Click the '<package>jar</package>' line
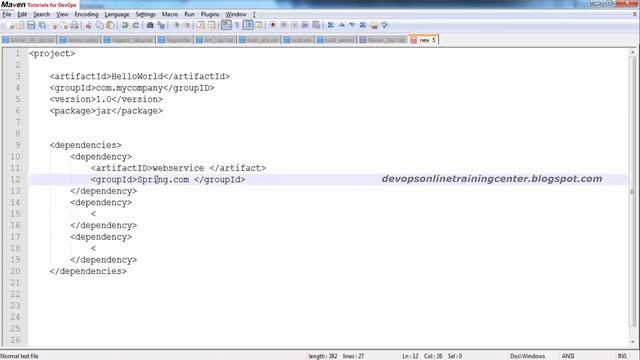This screenshot has width=640, height=360. 106,111
